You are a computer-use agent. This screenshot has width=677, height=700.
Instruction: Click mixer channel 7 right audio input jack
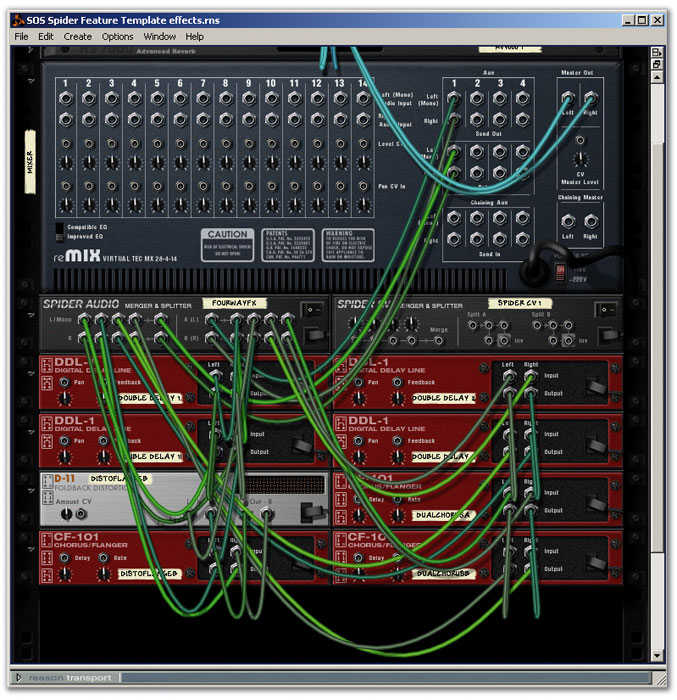point(203,120)
